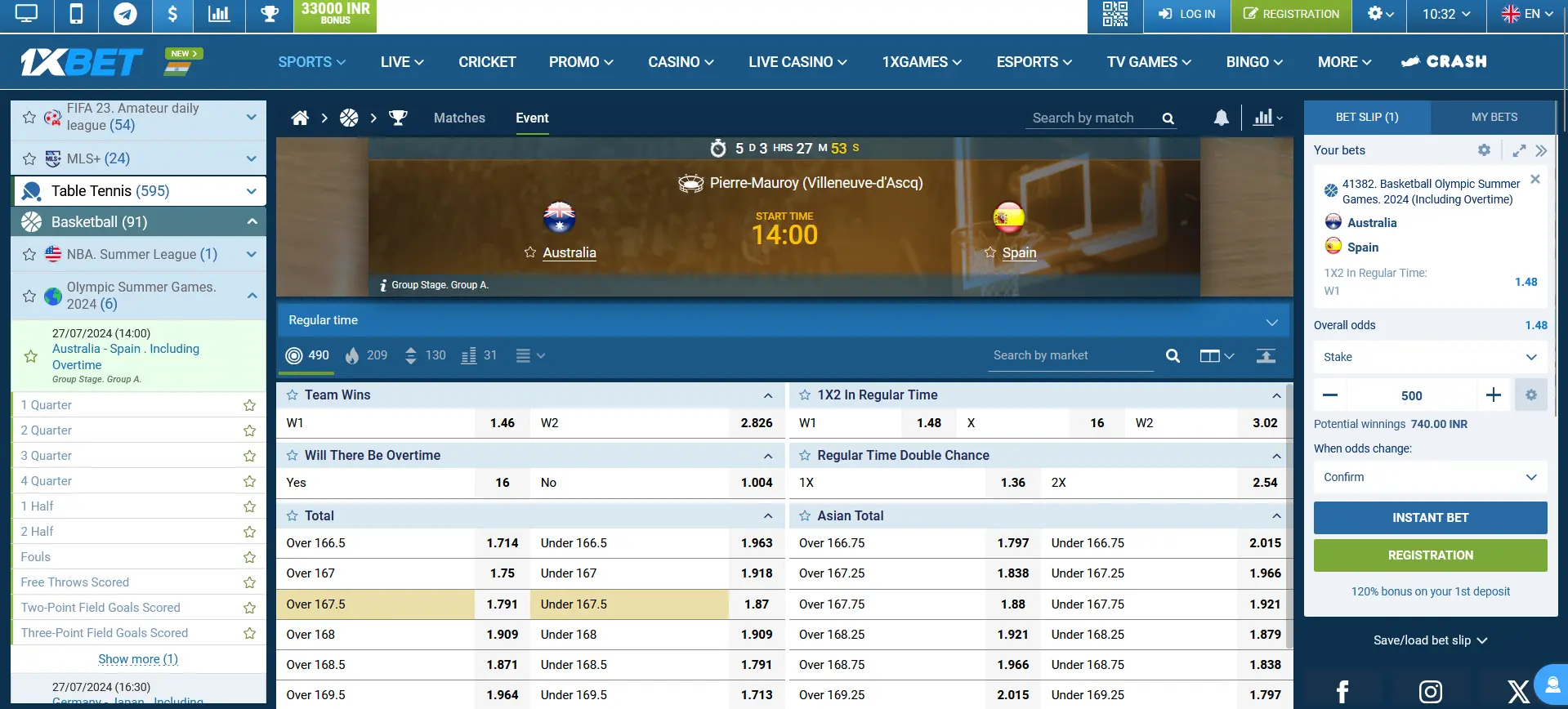Click the stake amount 500 field

pyautogui.click(x=1412, y=395)
